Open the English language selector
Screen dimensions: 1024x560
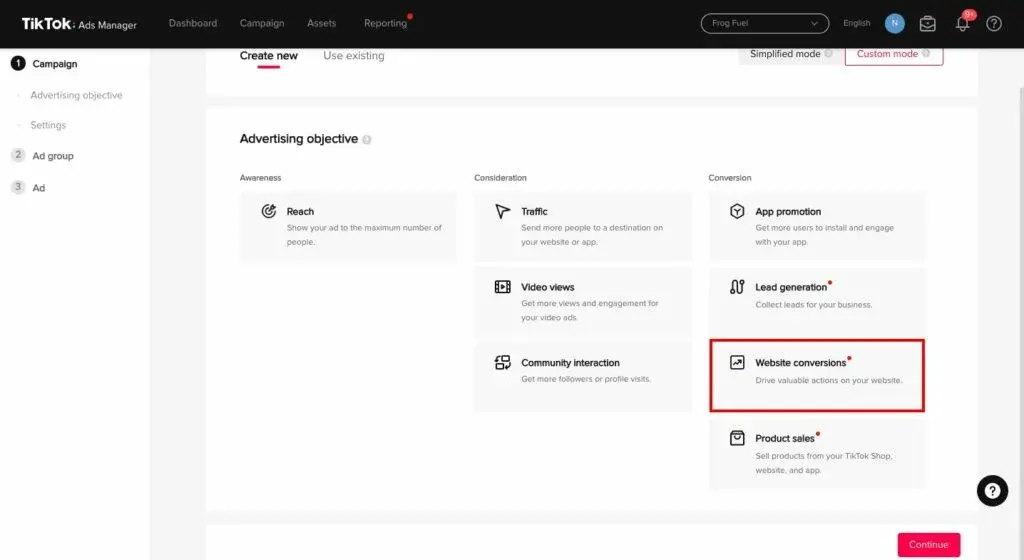pos(857,23)
